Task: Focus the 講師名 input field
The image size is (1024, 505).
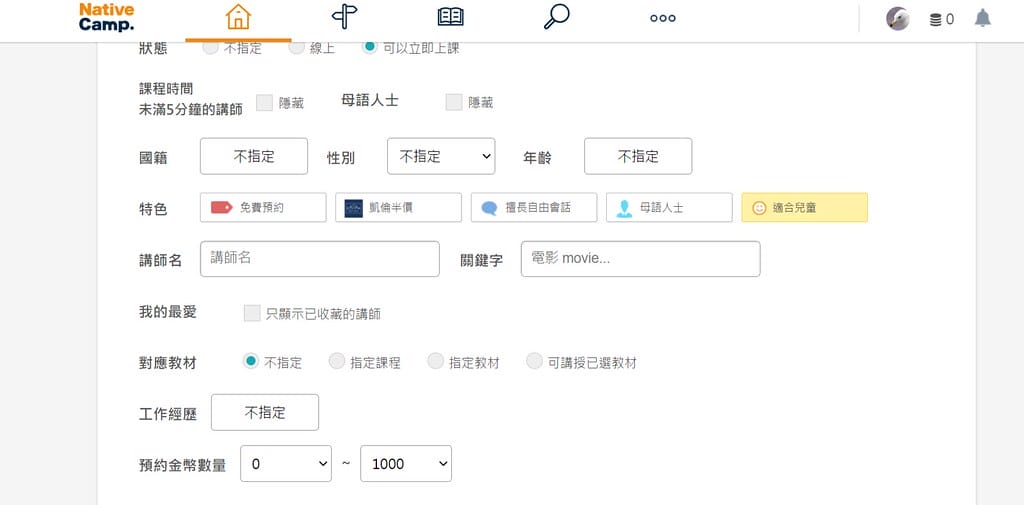Action: (320, 259)
